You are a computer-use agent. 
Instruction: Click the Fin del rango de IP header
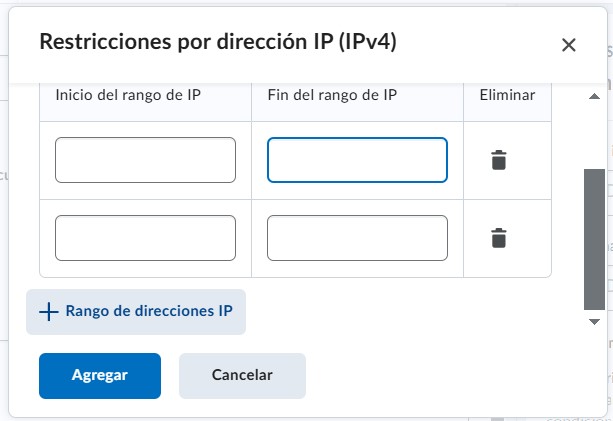point(333,95)
